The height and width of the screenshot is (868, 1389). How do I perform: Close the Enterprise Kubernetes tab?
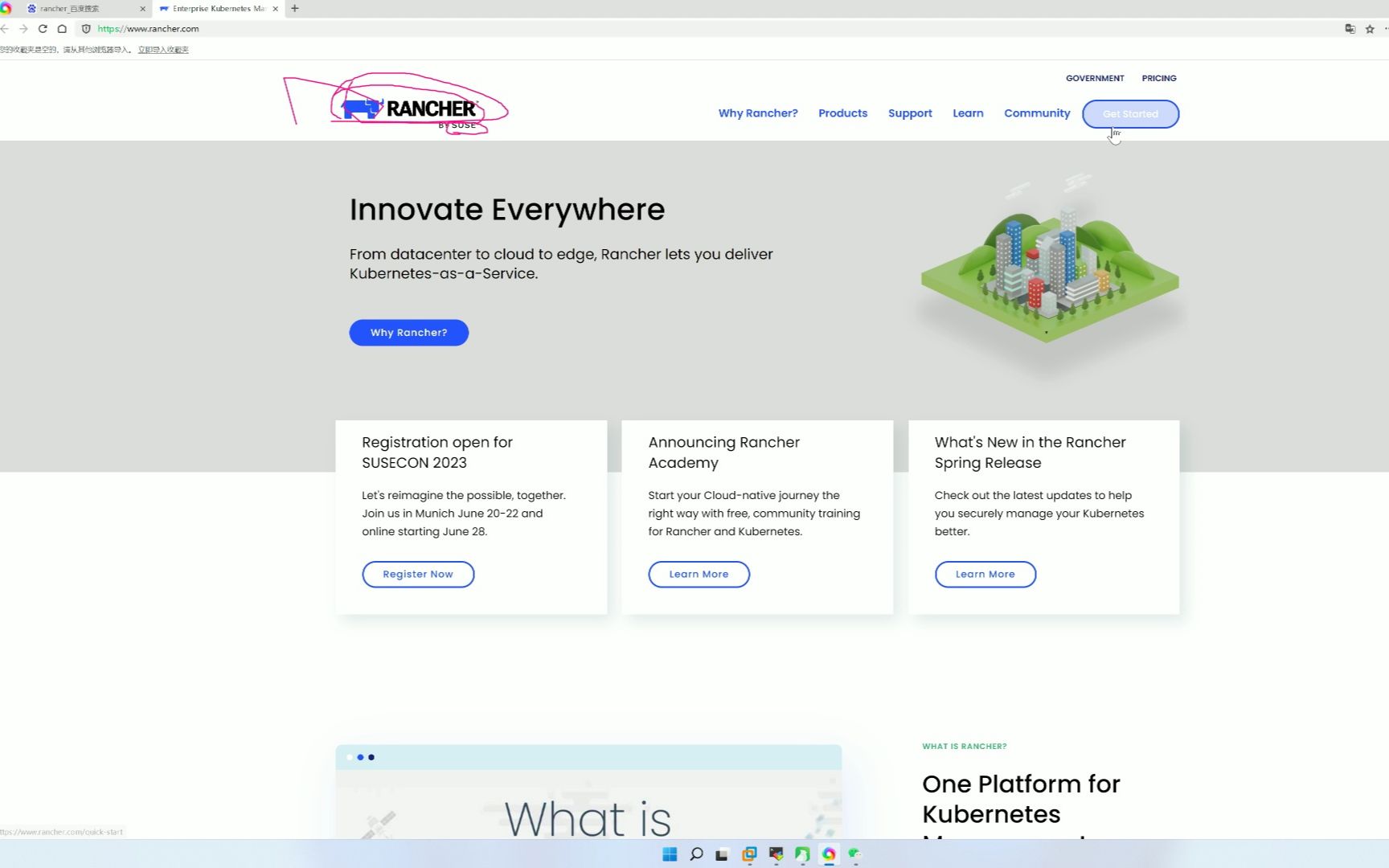pyautogui.click(x=276, y=9)
